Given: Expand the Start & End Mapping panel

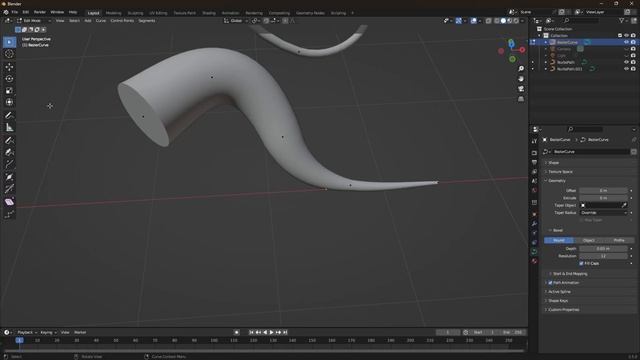Looking at the screenshot, I should pyautogui.click(x=569, y=273).
